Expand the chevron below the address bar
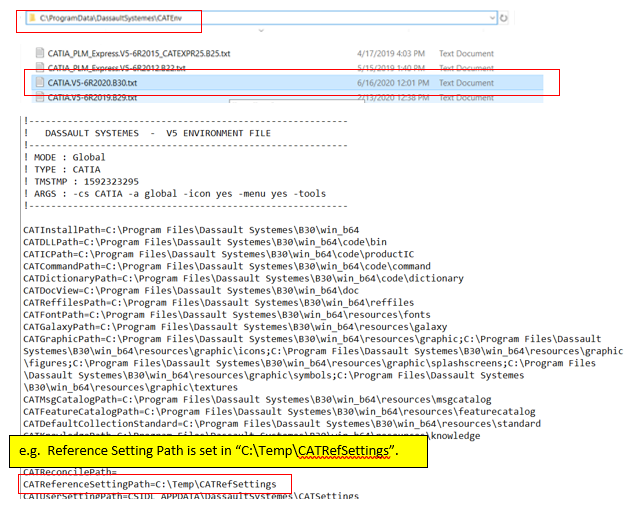 point(261,30)
